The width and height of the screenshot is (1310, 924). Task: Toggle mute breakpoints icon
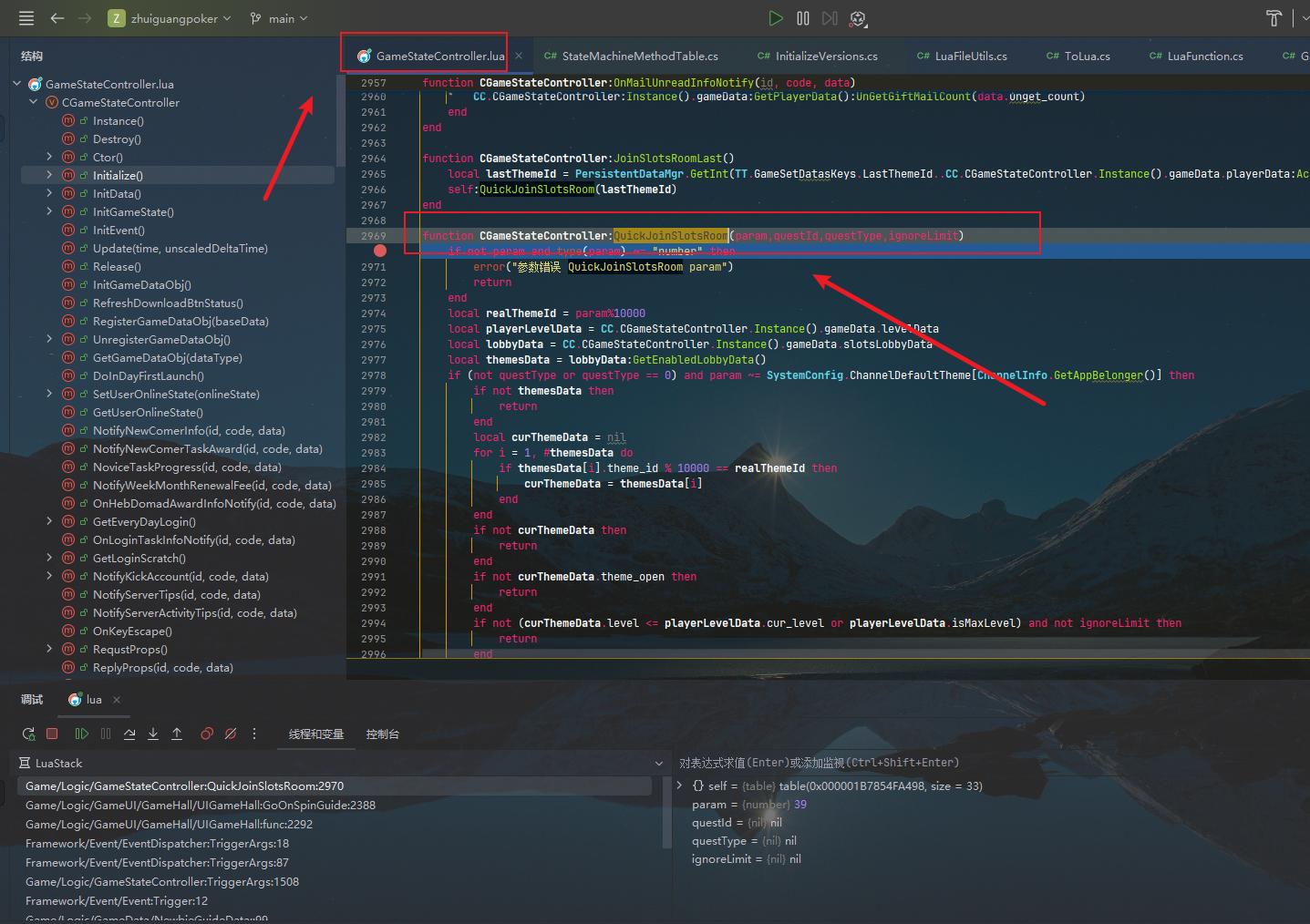click(x=231, y=734)
